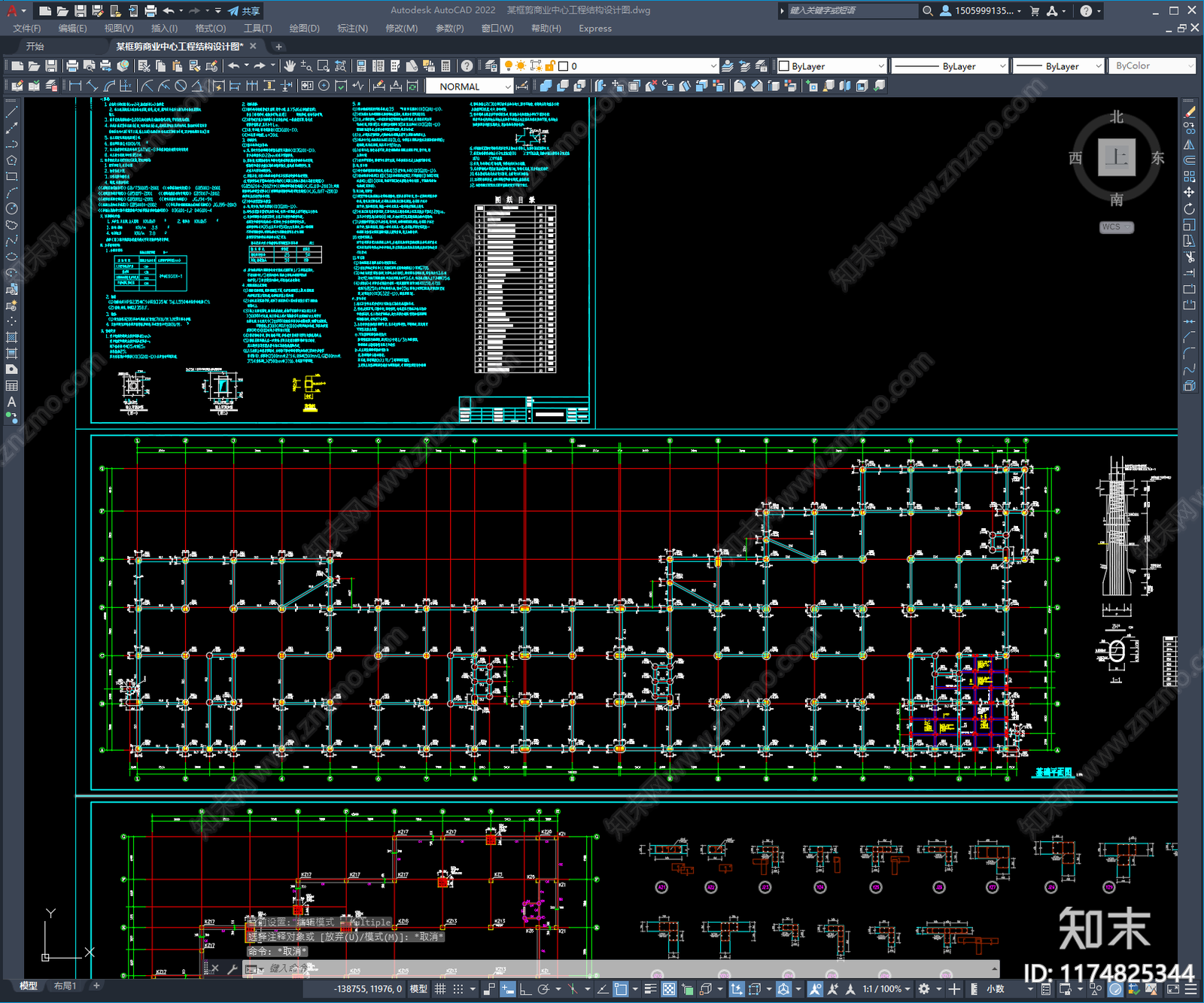Toggle the layer on/off lightbulb icon

click(509, 66)
